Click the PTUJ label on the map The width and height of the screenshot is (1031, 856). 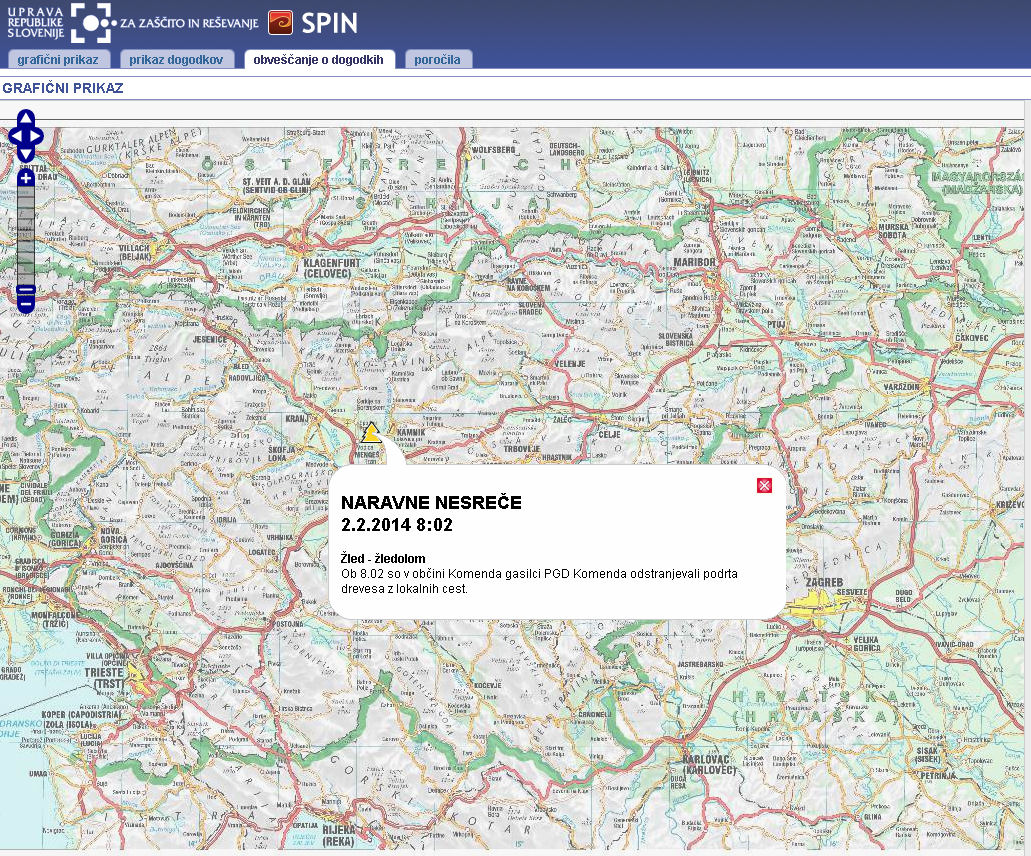click(777, 324)
